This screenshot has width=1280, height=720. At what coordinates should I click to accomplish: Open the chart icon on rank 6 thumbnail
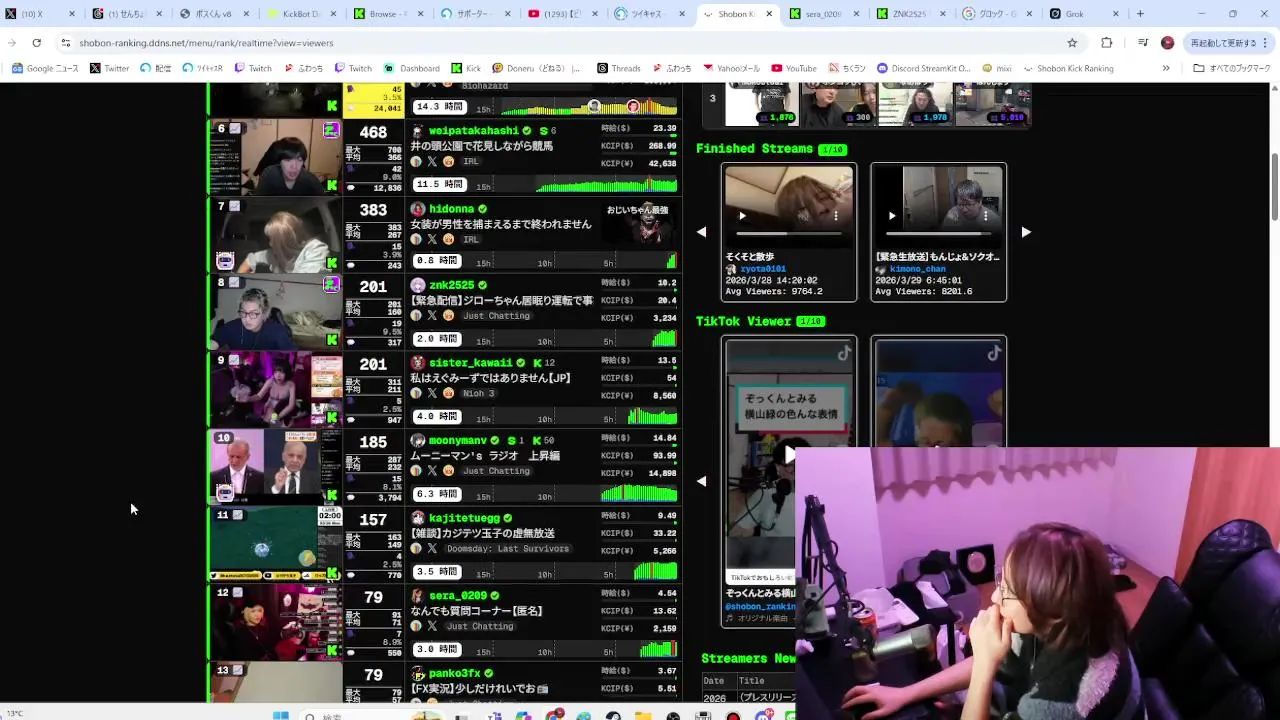tap(235, 128)
